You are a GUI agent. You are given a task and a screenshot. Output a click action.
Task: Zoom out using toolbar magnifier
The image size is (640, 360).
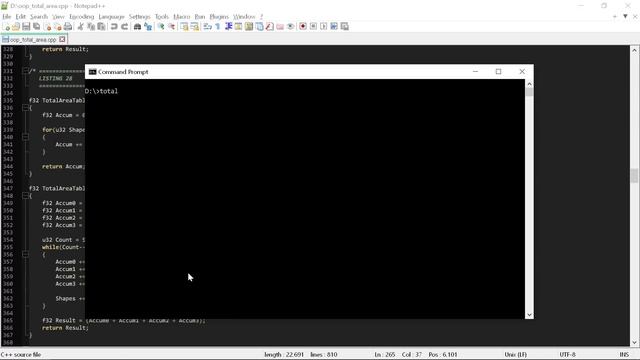point(171,27)
